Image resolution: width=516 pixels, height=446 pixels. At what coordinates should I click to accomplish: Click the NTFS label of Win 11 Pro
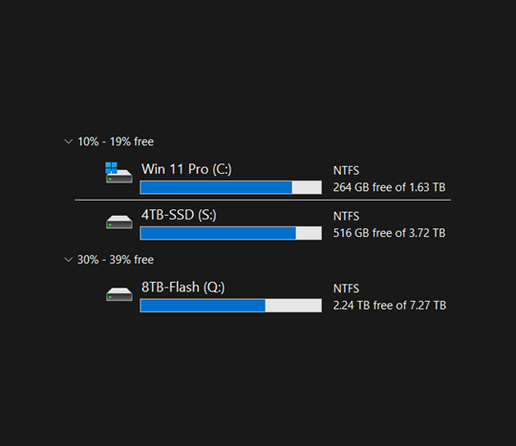[346, 171]
